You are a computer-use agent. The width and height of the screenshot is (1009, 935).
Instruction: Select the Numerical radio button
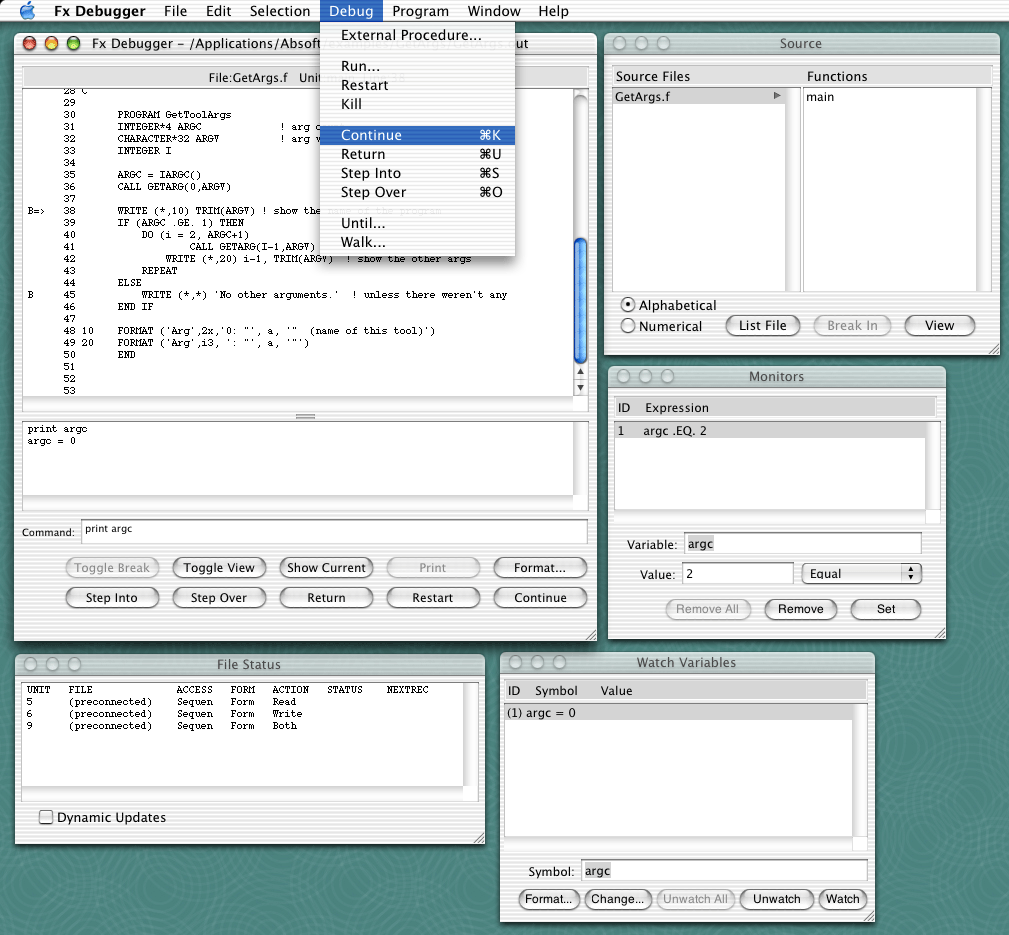click(x=628, y=326)
